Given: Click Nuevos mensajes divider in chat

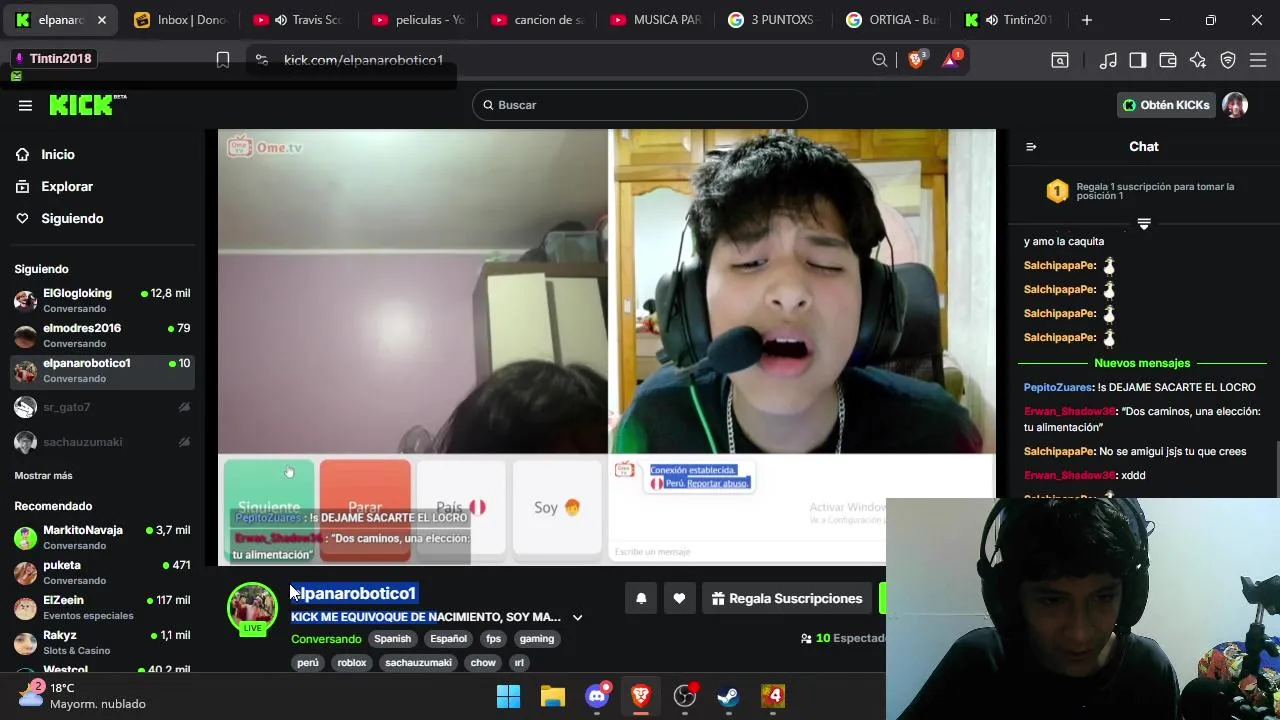Looking at the screenshot, I should [1142, 364].
